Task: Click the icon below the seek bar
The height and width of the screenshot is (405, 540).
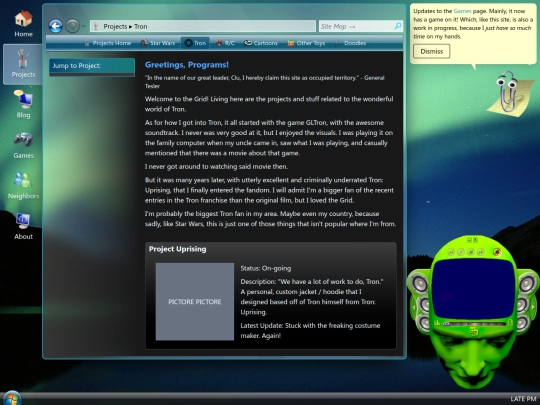Action: [x=474, y=331]
